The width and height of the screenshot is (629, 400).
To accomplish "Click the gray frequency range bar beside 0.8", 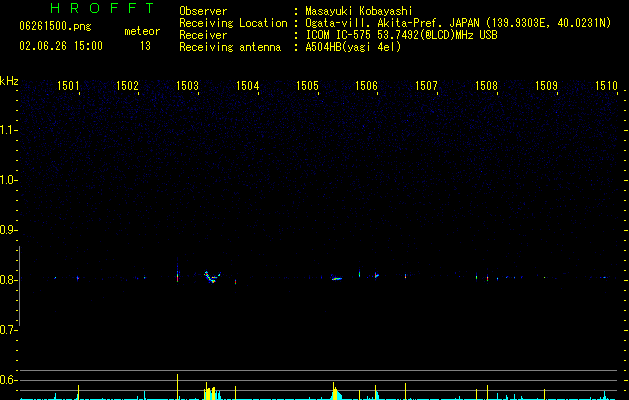I will (19, 286).
